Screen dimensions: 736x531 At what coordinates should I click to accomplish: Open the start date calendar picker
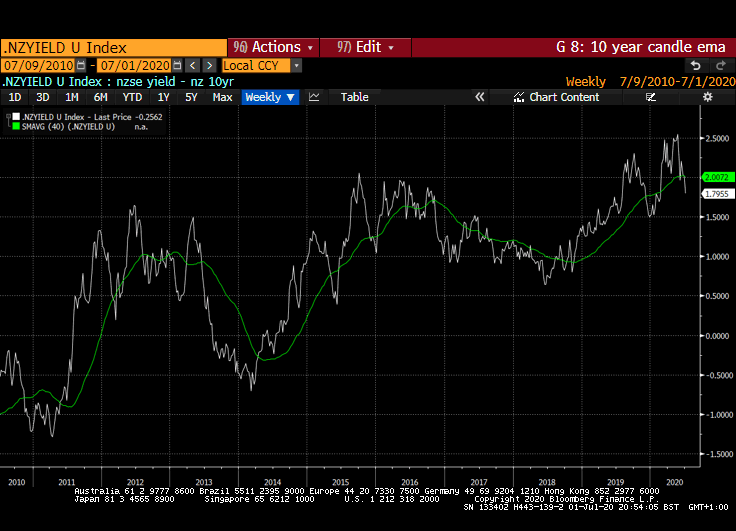tap(81, 65)
